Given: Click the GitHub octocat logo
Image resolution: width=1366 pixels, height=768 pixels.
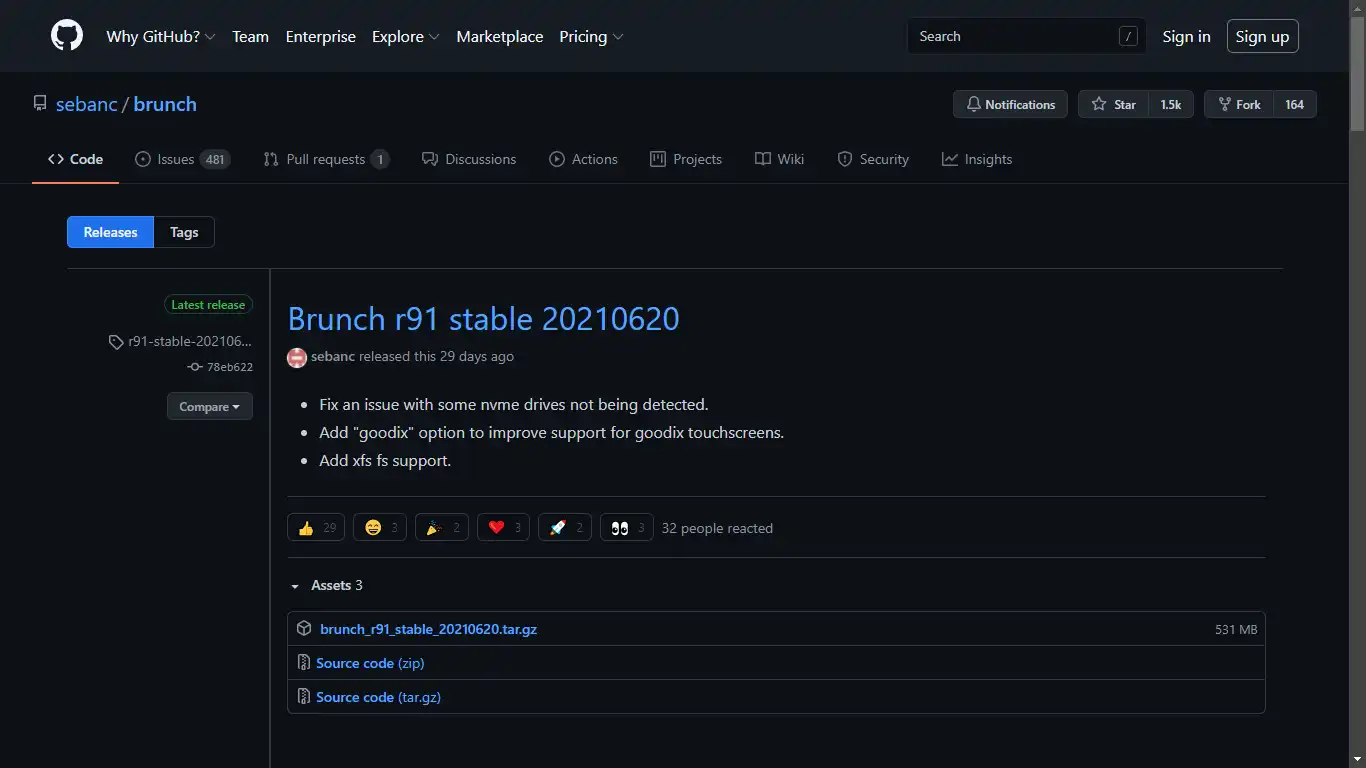Looking at the screenshot, I should pyautogui.click(x=67, y=36).
